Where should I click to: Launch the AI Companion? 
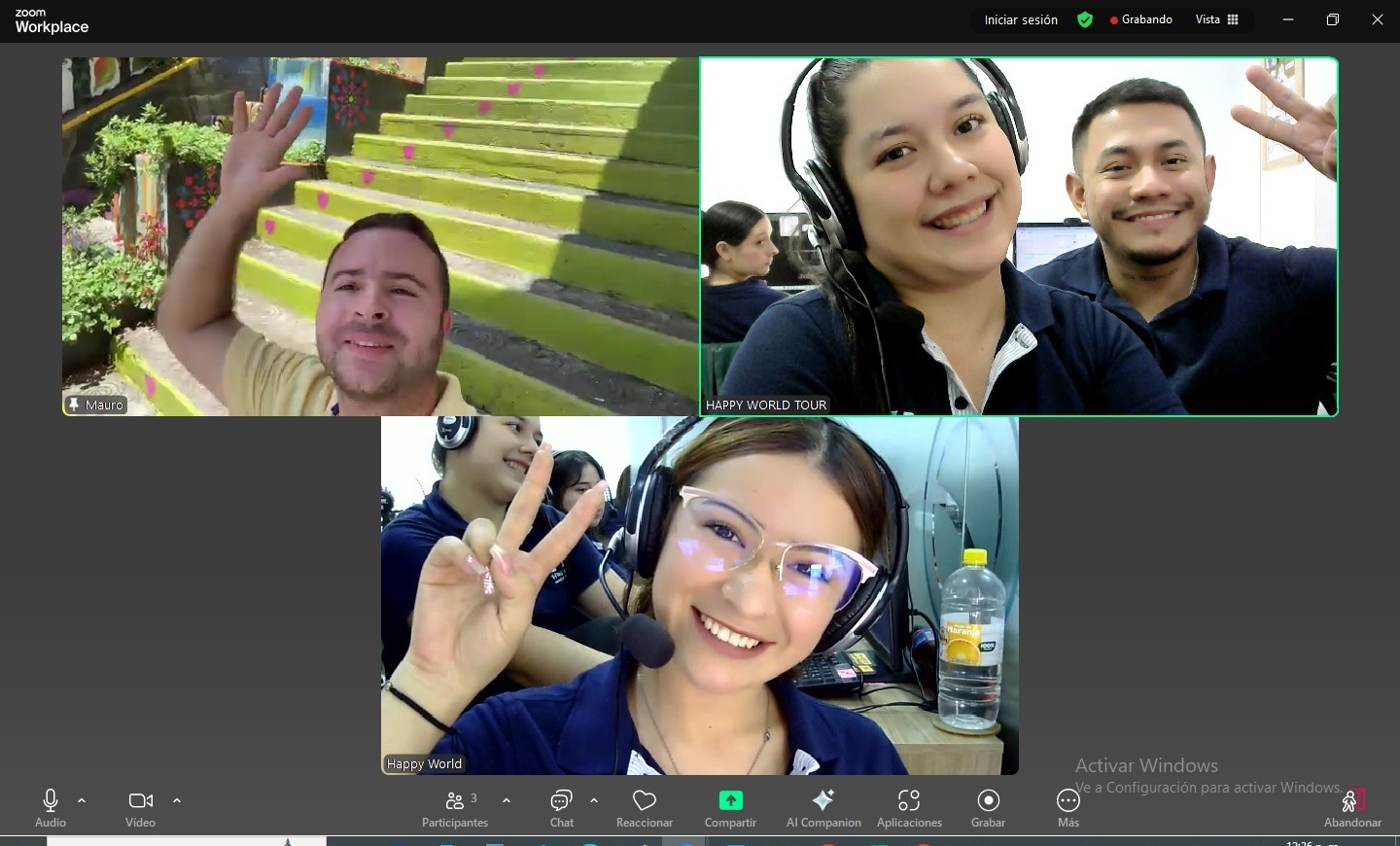(x=822, y=801)
